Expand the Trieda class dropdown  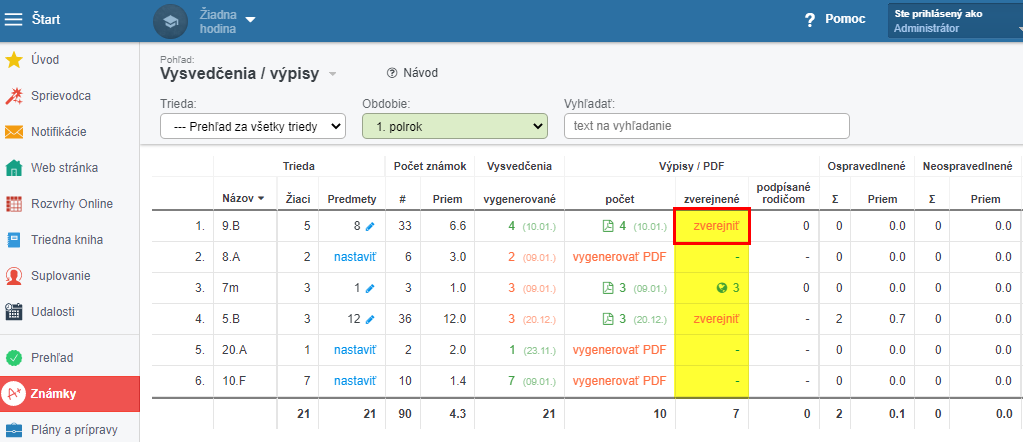coord(253,126)
